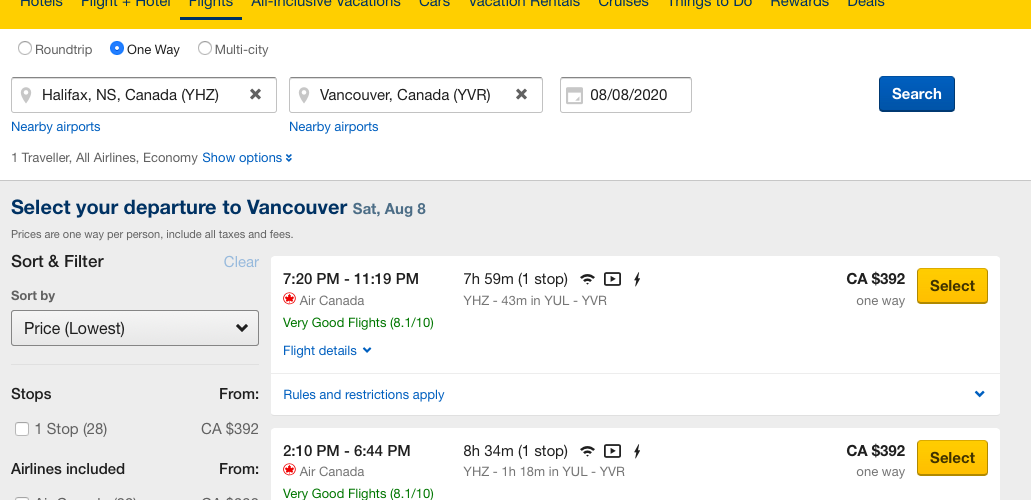Click the power outlet icon on 7:20 PM flight
Image resolution: width=1031 pixels, height=500 pixels.
coord(636,280)
